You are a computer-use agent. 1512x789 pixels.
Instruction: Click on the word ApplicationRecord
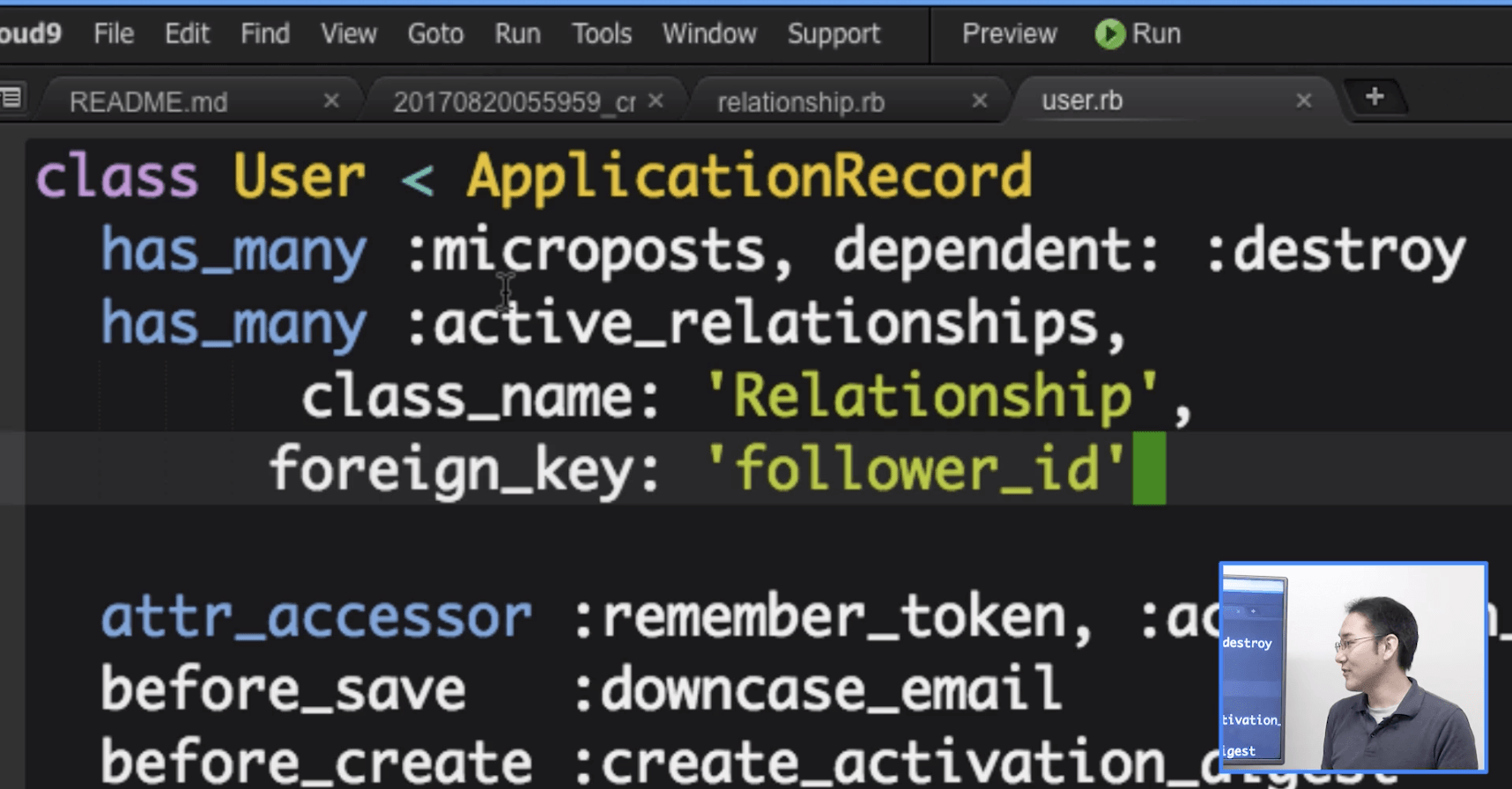pyautogui.click(x=749, y=178)
